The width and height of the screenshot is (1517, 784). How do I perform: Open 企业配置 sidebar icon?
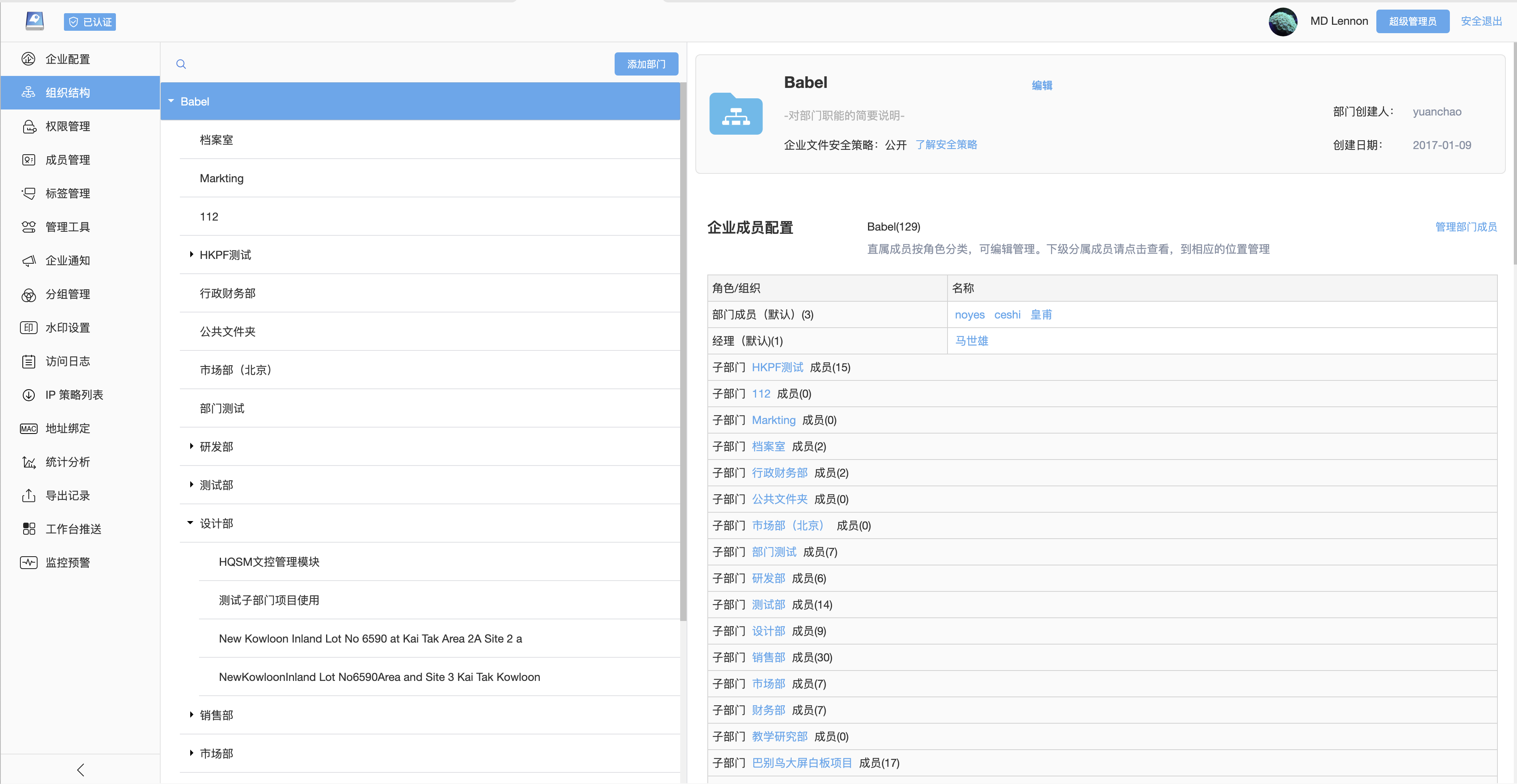[x=28, y=59]
